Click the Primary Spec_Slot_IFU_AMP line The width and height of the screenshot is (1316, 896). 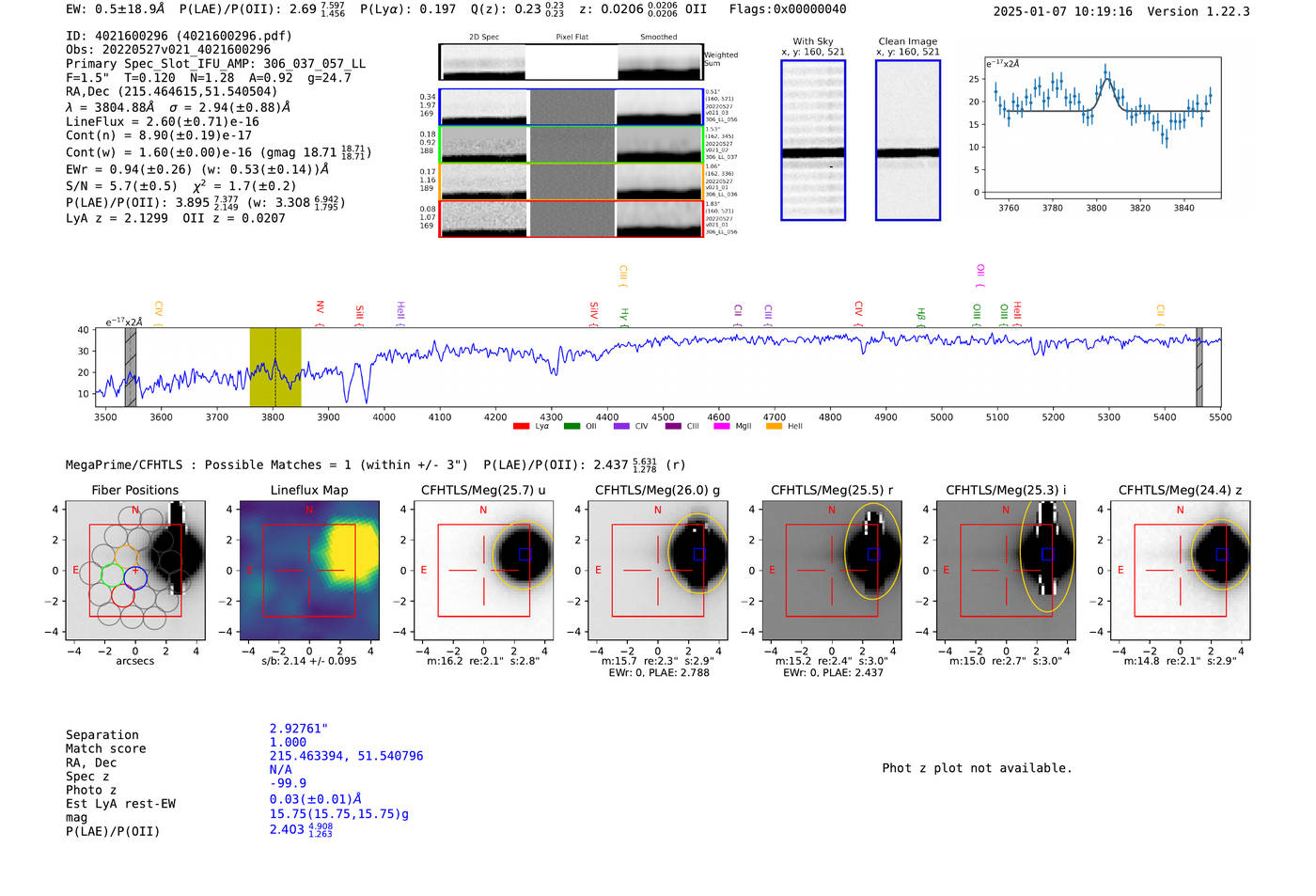(x=215, y=64)
